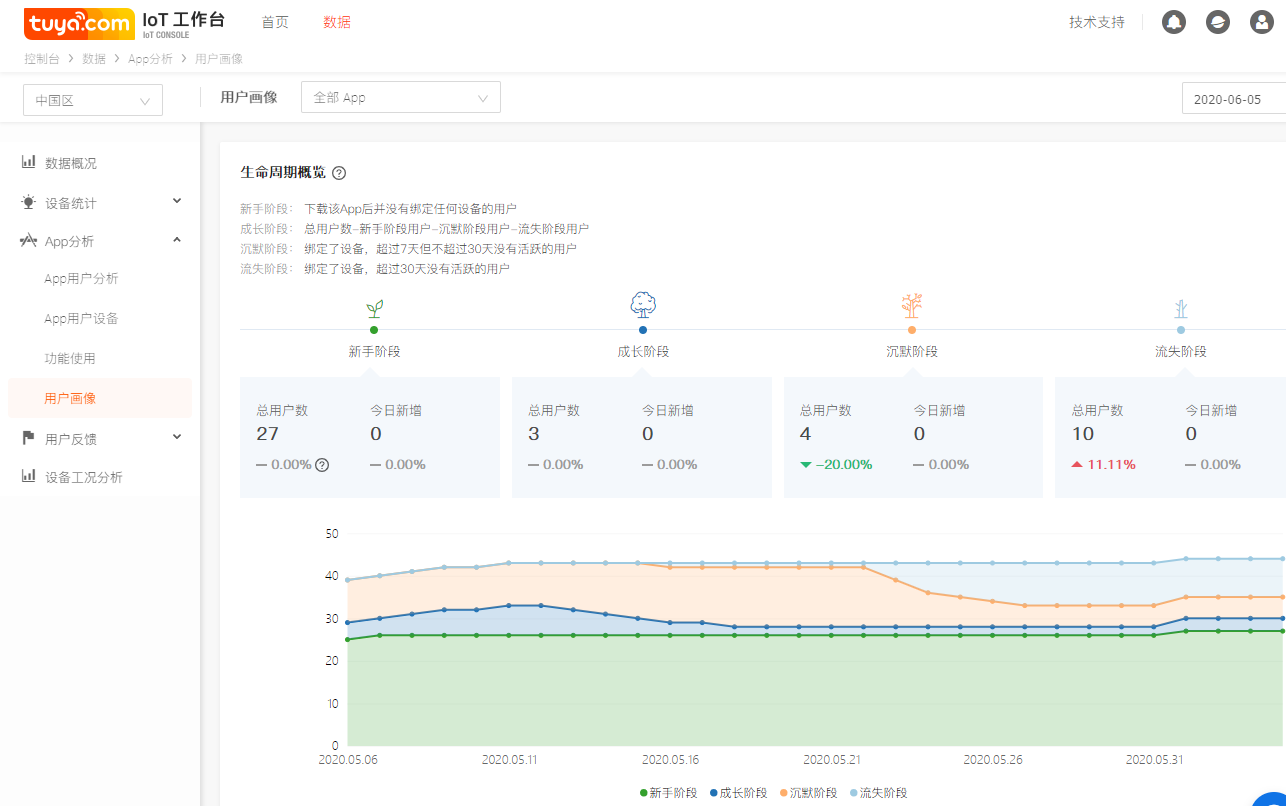Screen dimensions: 1286x806
Task: Click the green down arrow by -20.00%
Action: point(806,465)
